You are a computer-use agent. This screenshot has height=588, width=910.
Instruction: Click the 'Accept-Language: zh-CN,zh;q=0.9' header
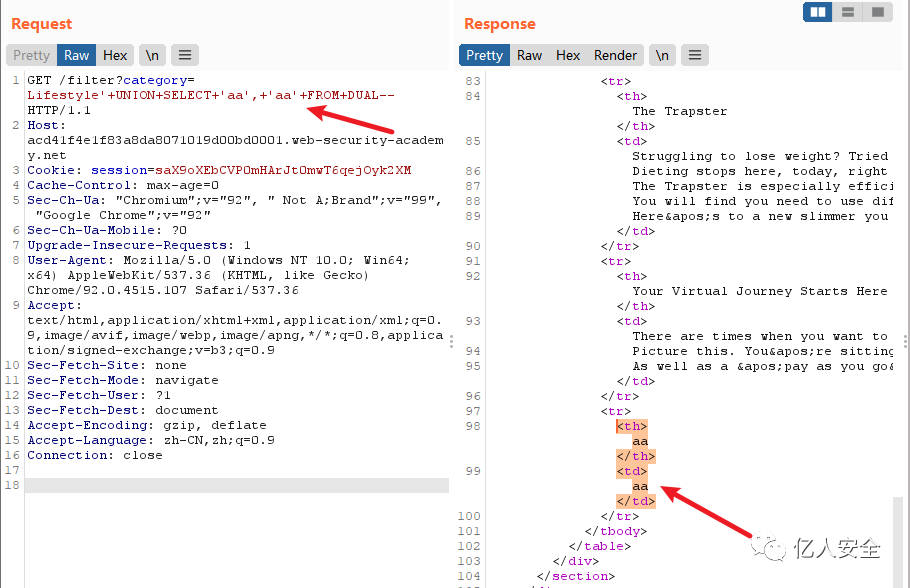click(x=151, y=441)
